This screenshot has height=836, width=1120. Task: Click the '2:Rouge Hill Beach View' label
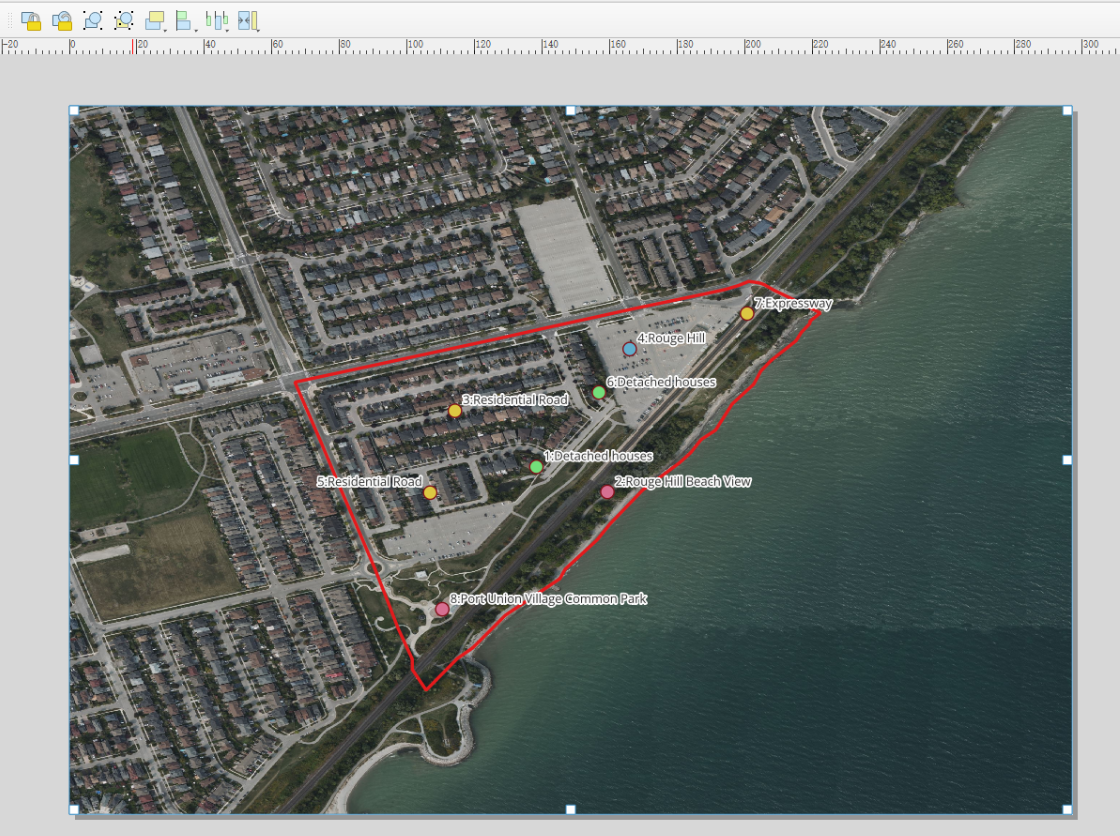point(682,482)
